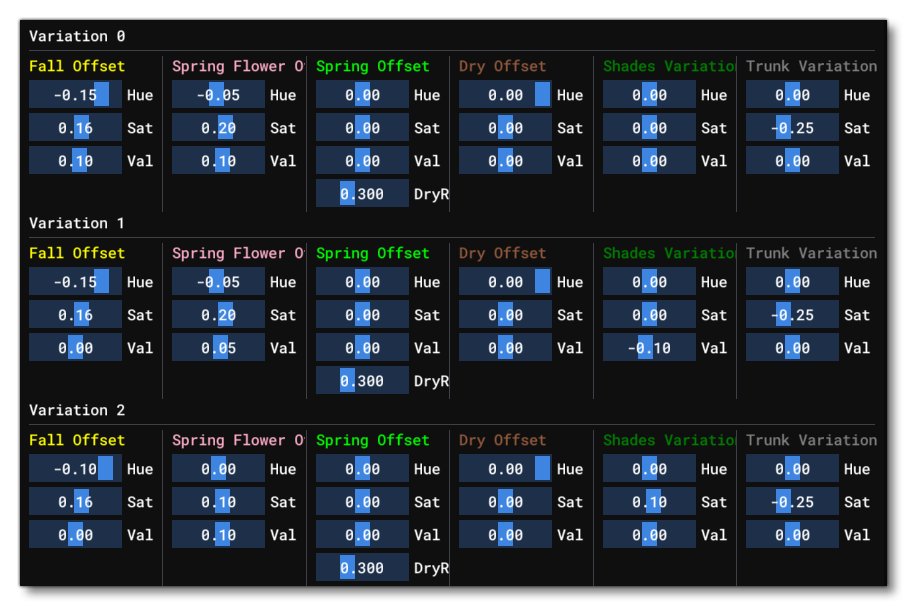The height and width of the screenshot is (606, 907).
Task: Click Variation 1 Spring Offset Hue slider
Action: tap(362, 281)
